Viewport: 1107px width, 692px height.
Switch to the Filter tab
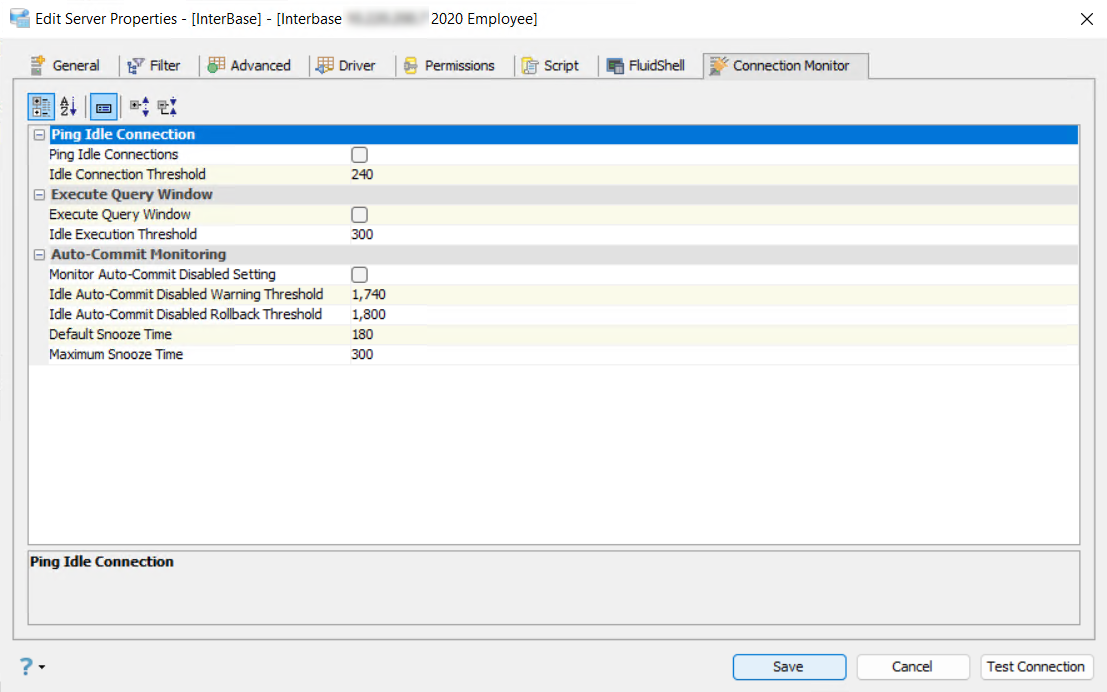pyautogui.click(x=154, y=66)
